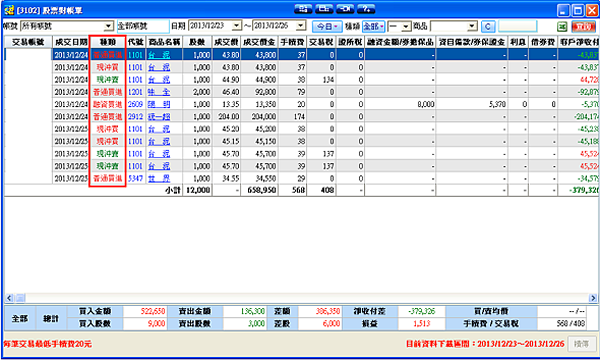This screenshot has width=600, height=360.
Task: Open the end date 2013/12/26 picker
Action: [x=301, y=26]
